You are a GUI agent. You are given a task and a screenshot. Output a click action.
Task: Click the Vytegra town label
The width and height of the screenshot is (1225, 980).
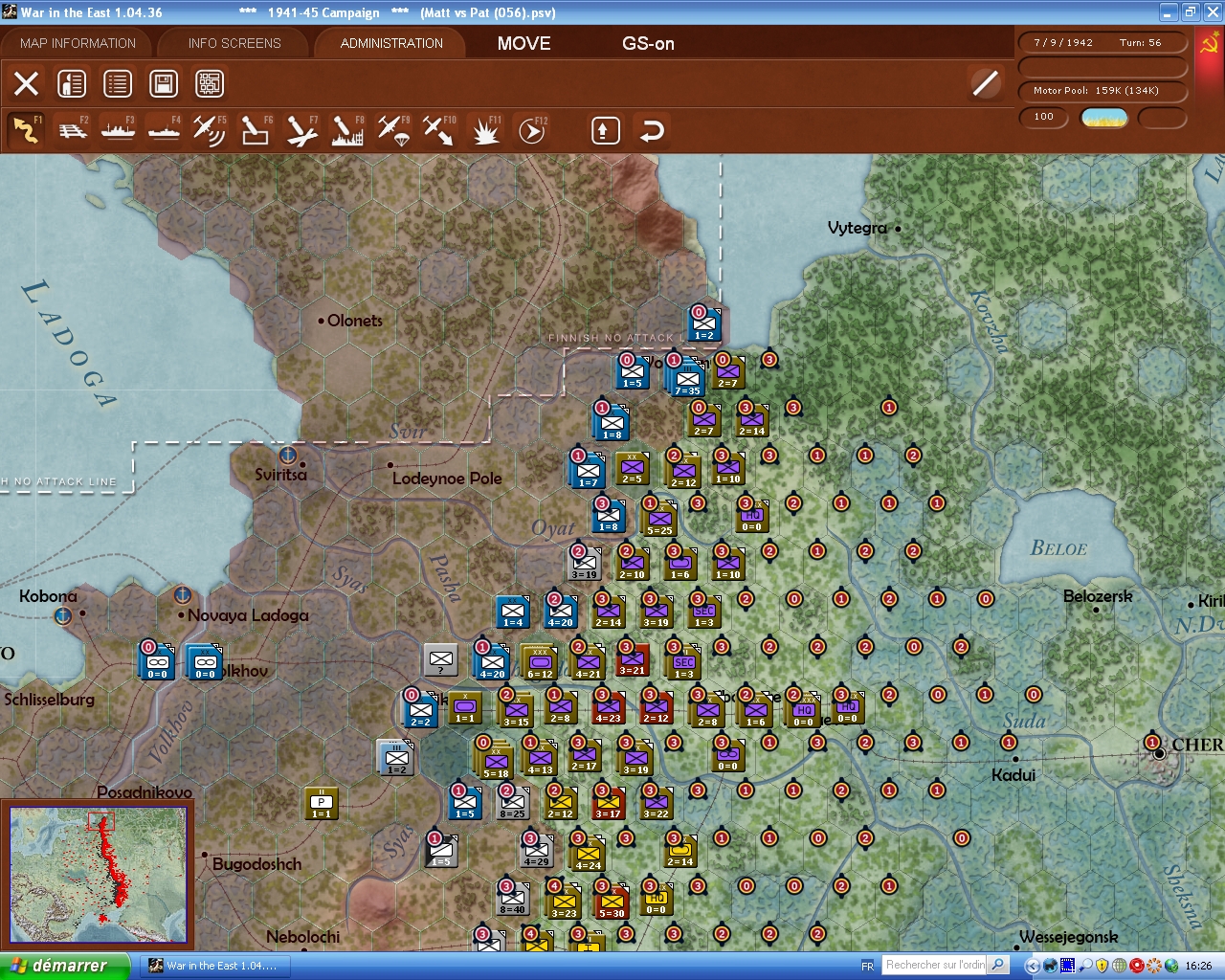pos(857,228)
